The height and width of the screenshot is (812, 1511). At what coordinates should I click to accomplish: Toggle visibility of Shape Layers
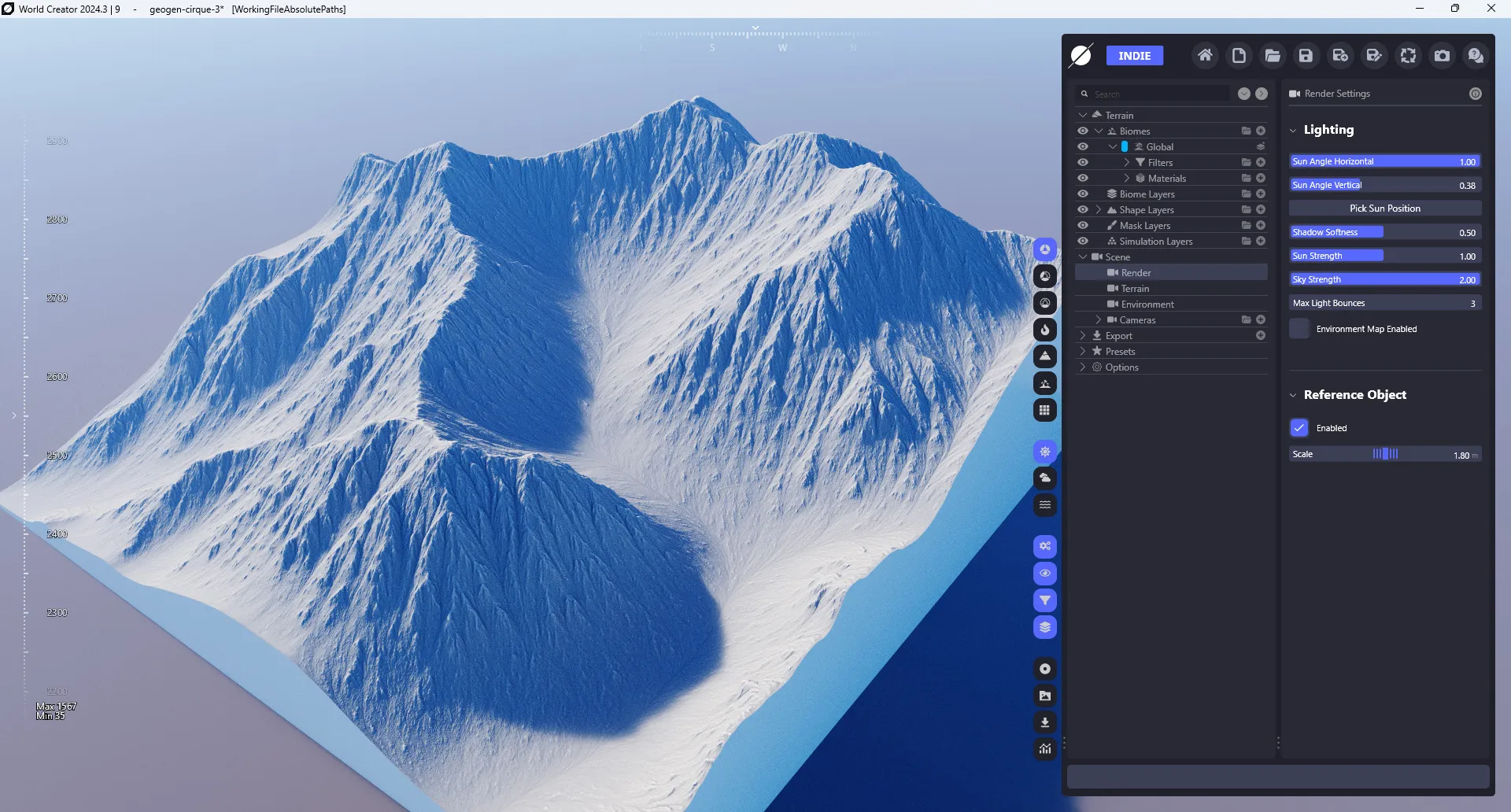(1083, 210)
